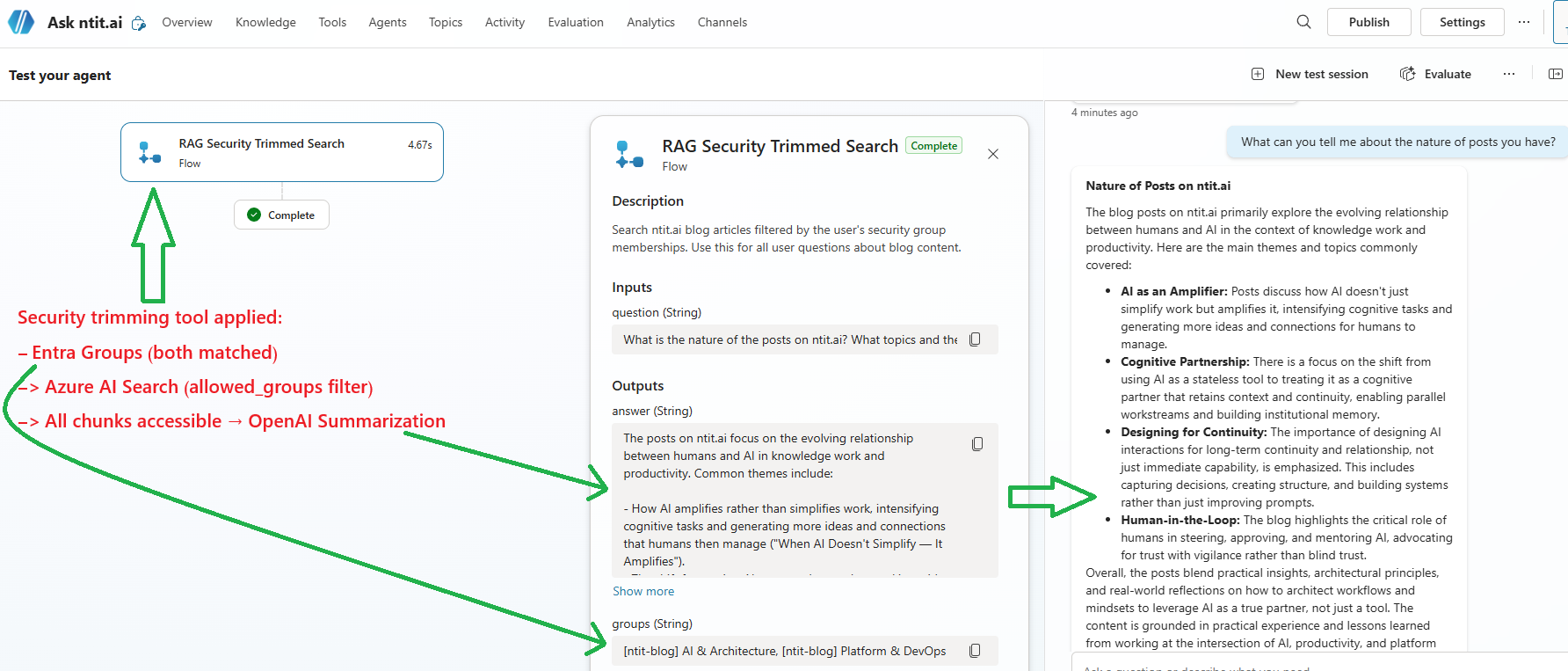Open agent Settings
Image resolution: width=1568 pixels, height=671 pixels.
pyautogui.click(x=1463, y=22)
